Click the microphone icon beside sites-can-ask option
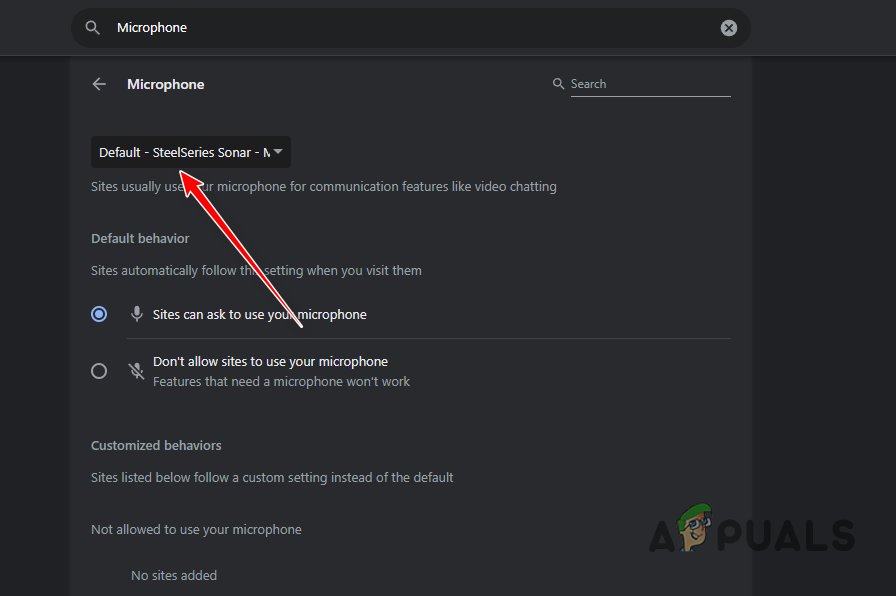 point(136,313)
